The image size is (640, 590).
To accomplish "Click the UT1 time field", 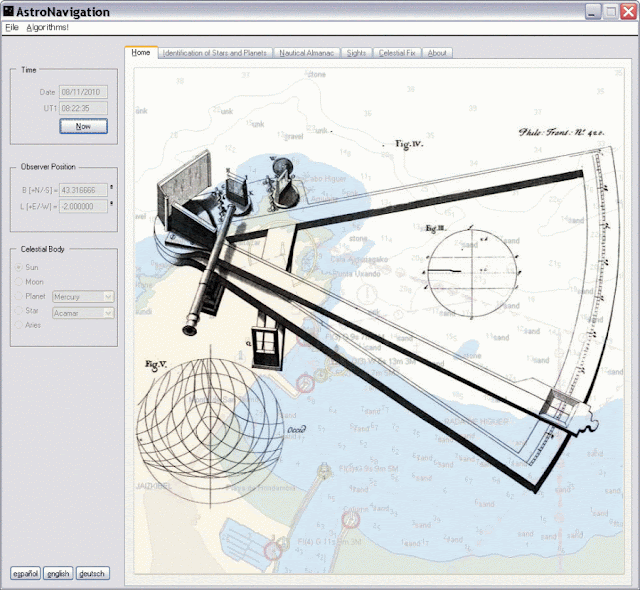I will [x=83, y=109].
